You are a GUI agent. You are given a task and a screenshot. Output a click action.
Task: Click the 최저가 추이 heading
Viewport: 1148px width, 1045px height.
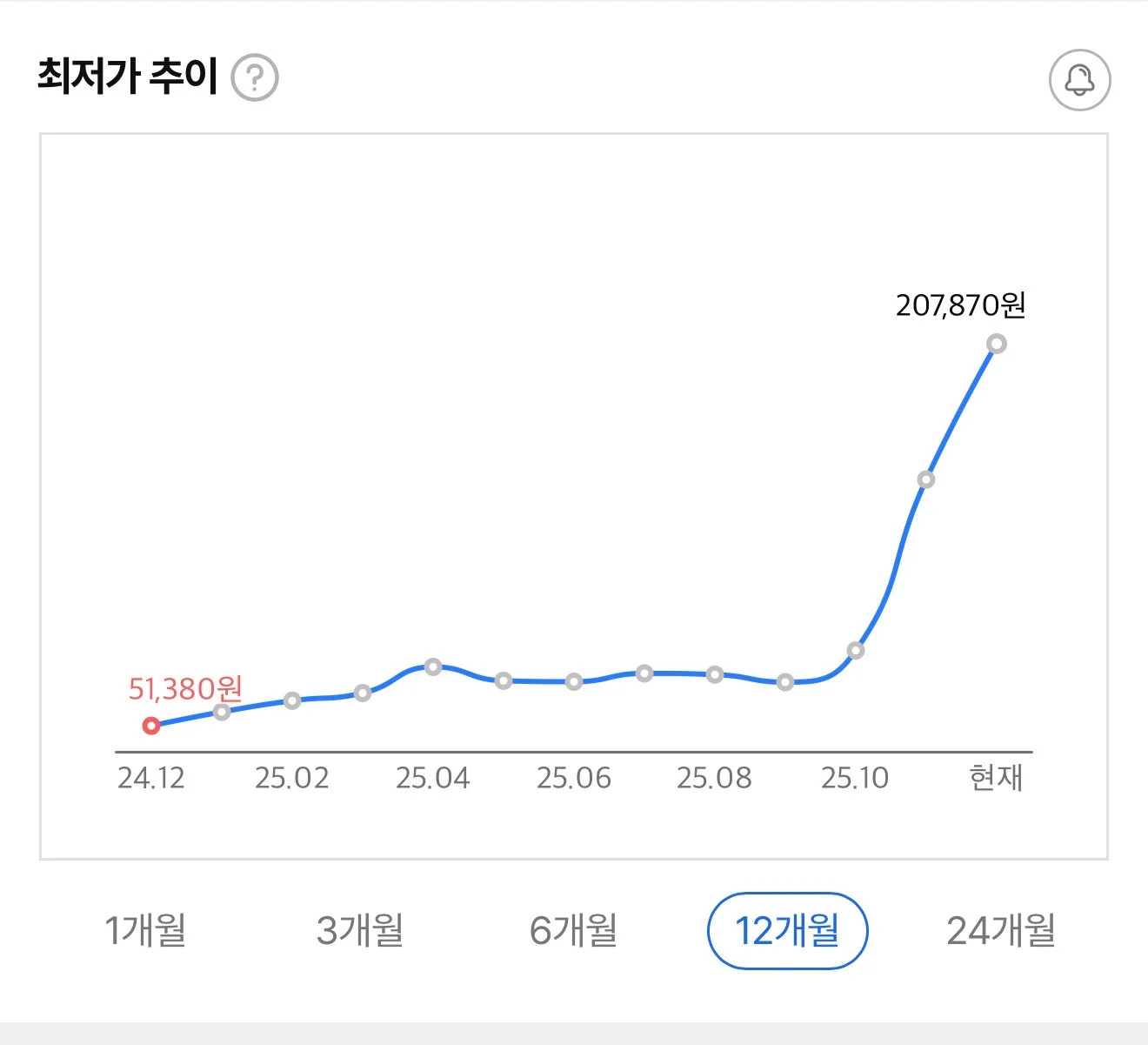coord(127,76)
